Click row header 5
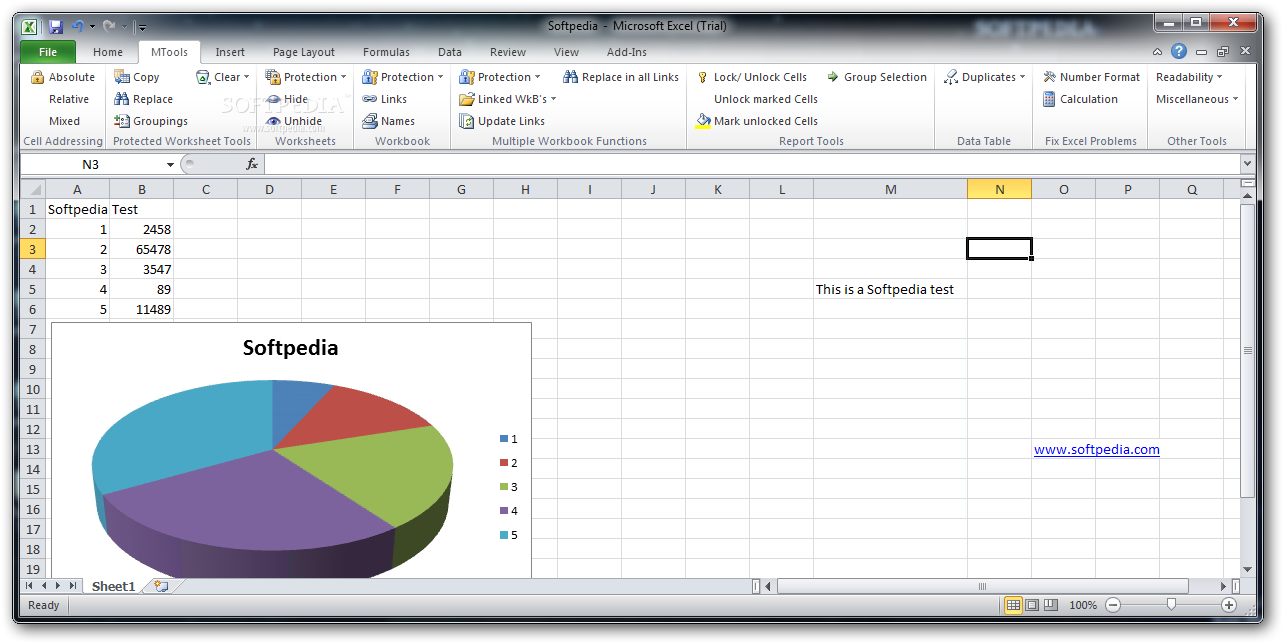1284x644 pixels. (x=32, y=289)
